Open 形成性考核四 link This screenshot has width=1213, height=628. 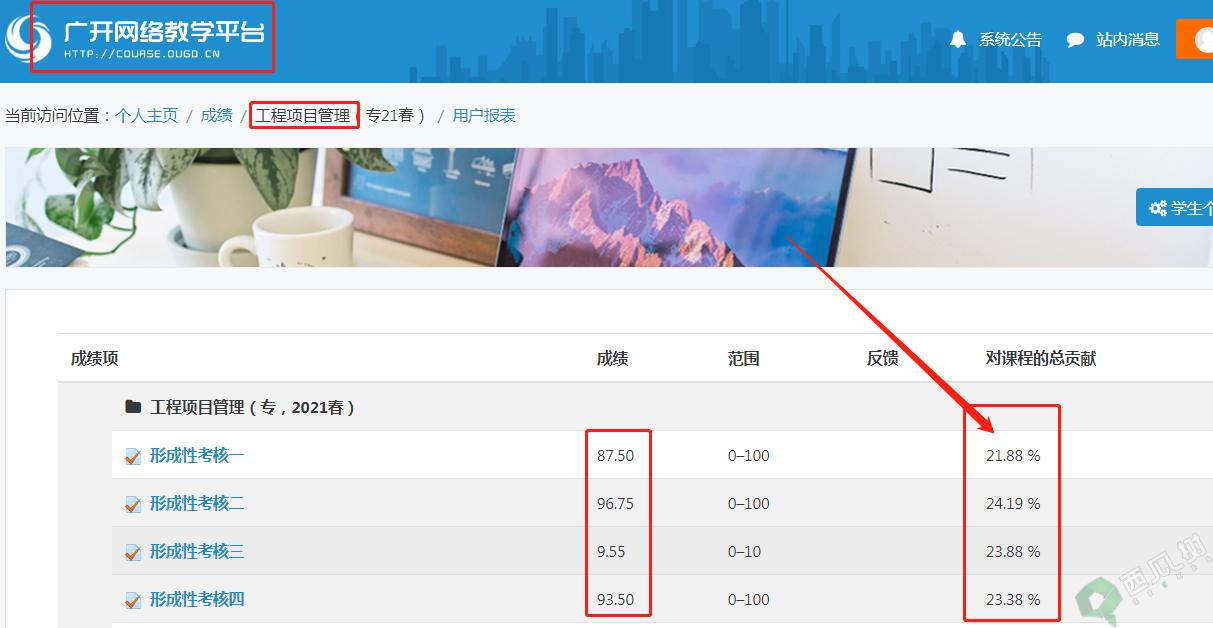click(197, 599)
